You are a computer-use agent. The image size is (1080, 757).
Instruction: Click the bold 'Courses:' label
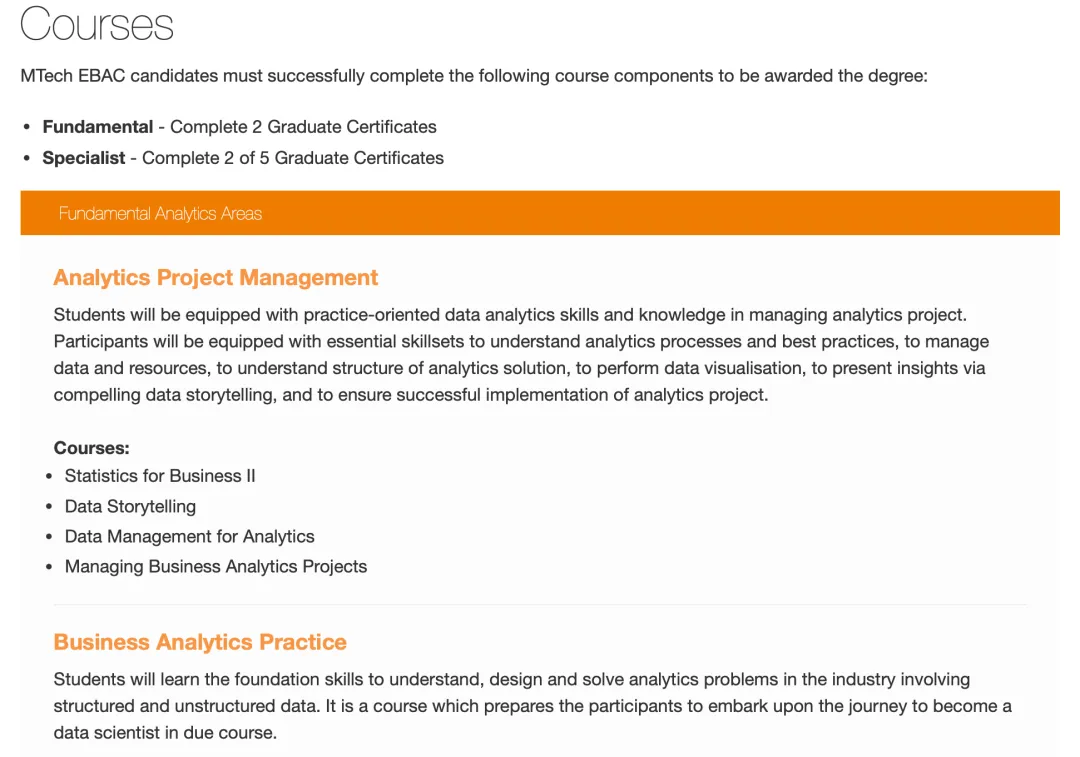coord(92,448)
